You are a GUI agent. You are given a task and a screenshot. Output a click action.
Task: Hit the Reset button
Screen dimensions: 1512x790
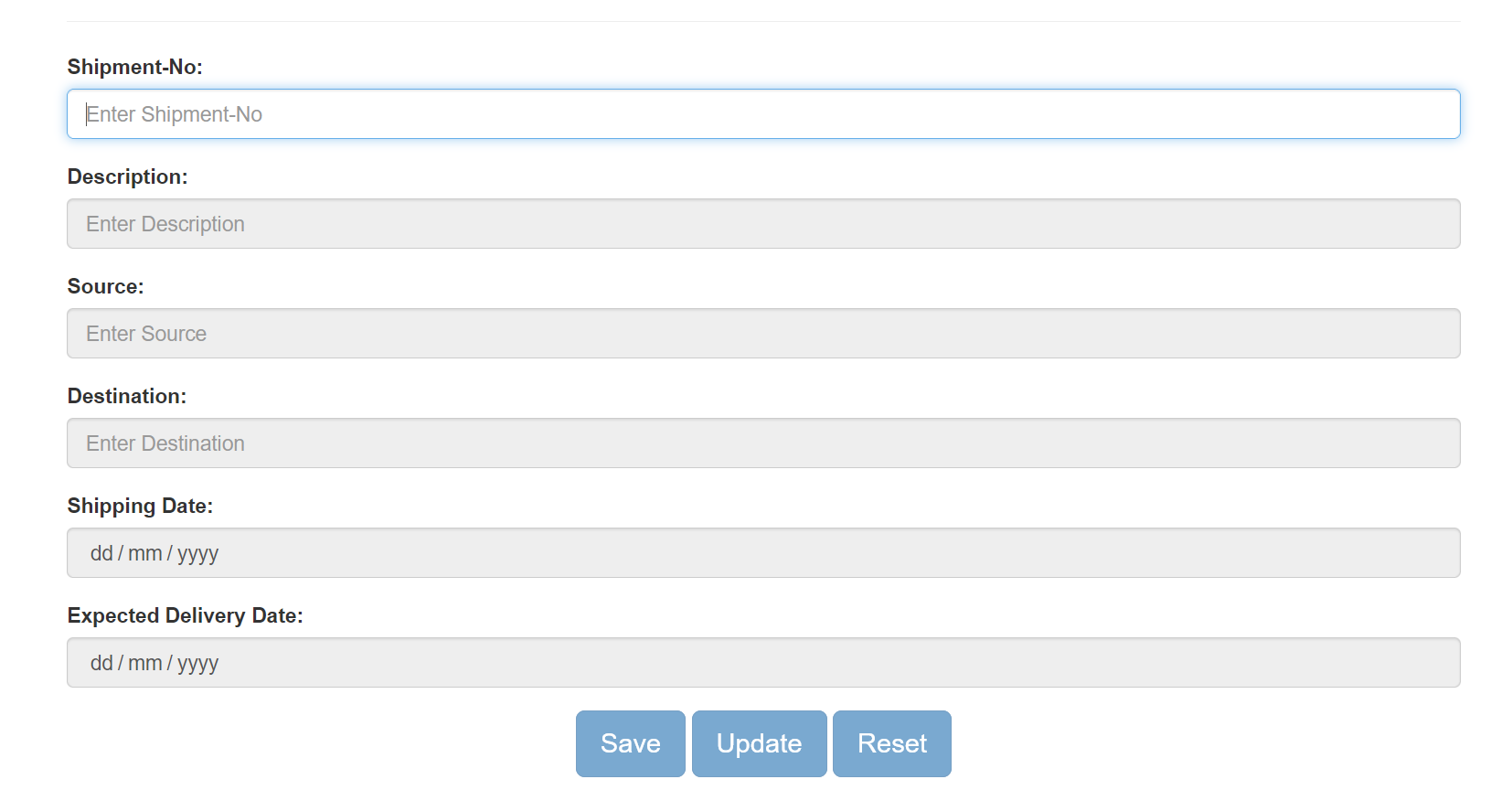(x=891, y=743)
